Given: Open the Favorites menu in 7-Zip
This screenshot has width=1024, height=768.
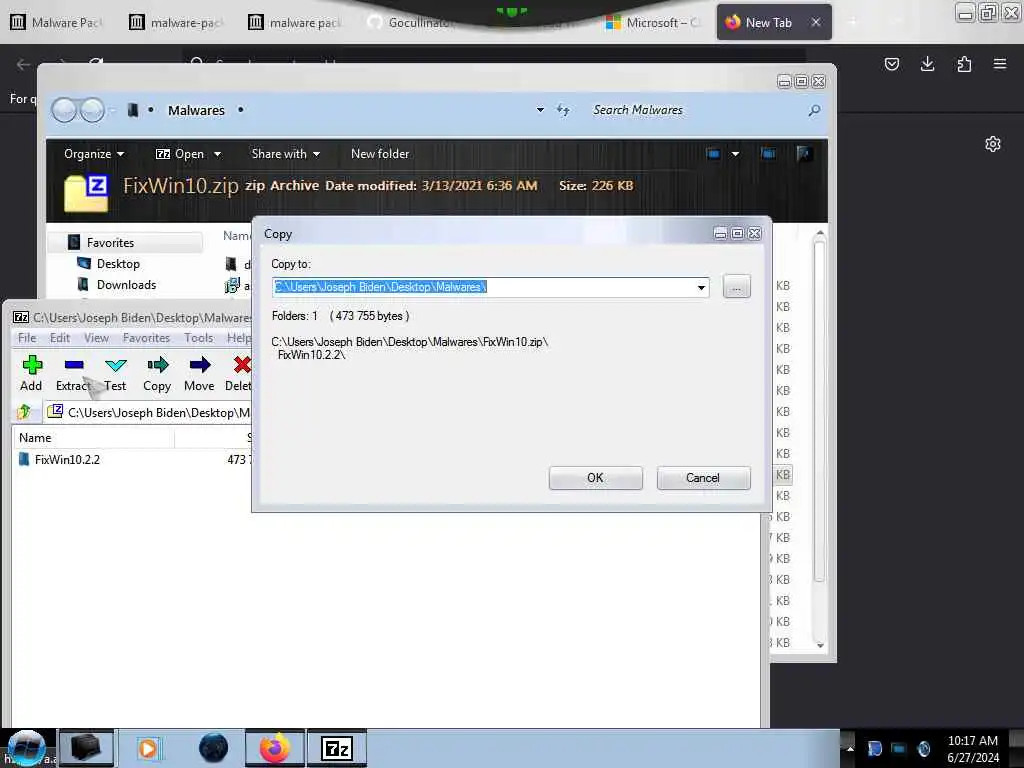Looking at the screenshot, I should [146, 338].
